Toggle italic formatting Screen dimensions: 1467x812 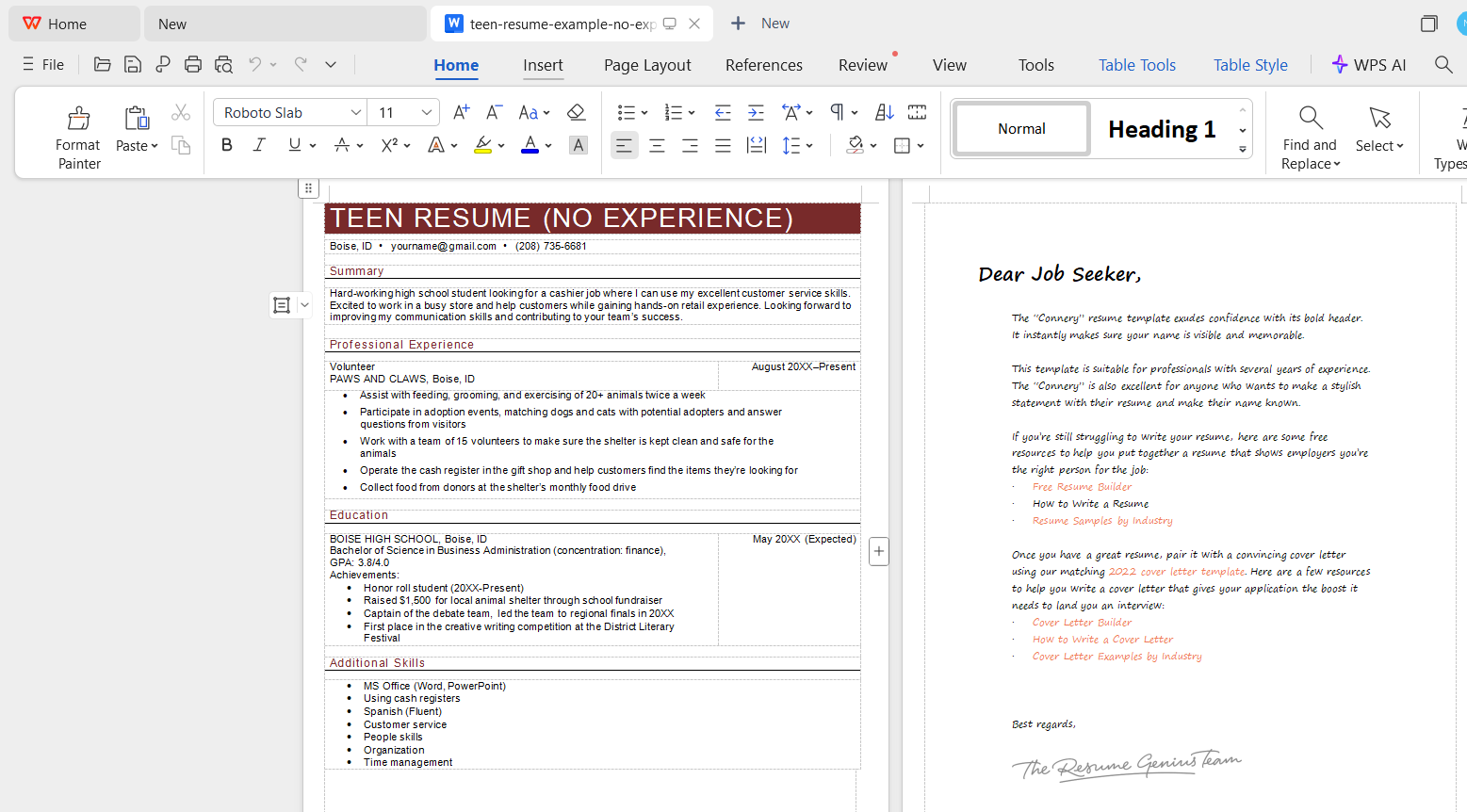(259, 145)
